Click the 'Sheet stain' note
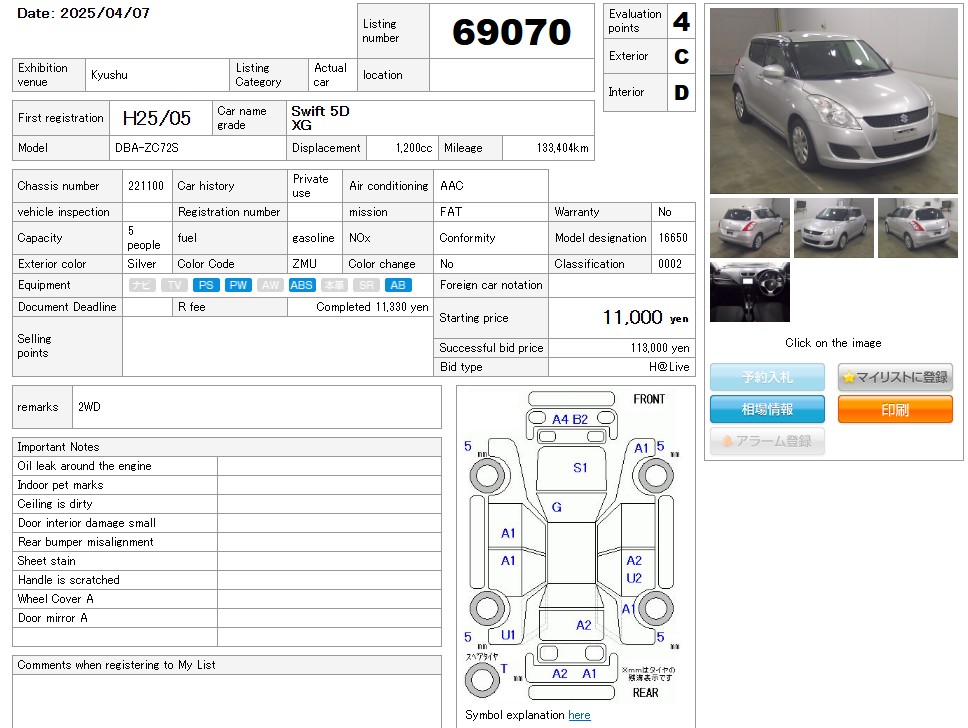The width and height of the screenshot is (968, 728). click(x=46, y=561)
